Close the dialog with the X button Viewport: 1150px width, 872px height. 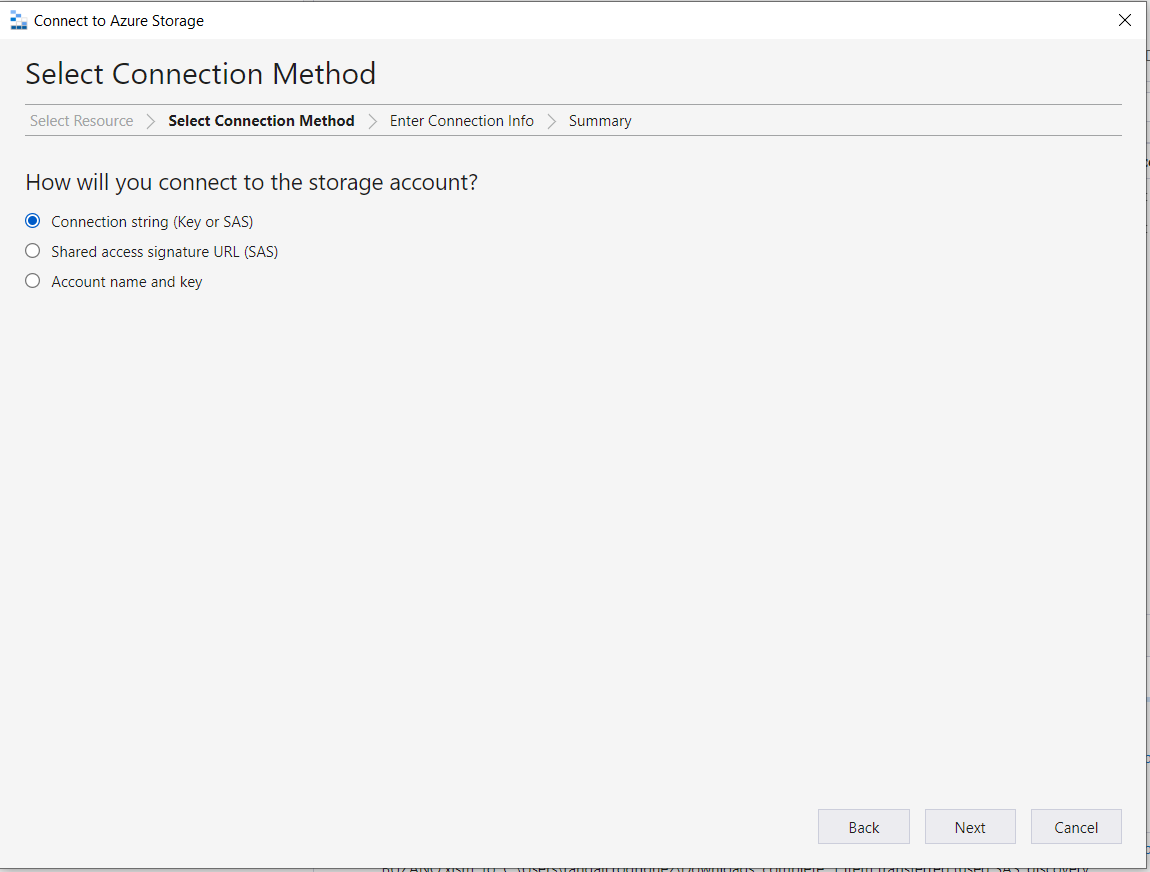point(1124,21)
